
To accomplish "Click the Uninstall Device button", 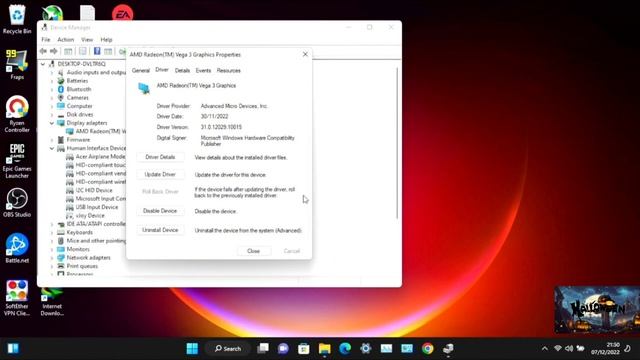I will point(160,230).
